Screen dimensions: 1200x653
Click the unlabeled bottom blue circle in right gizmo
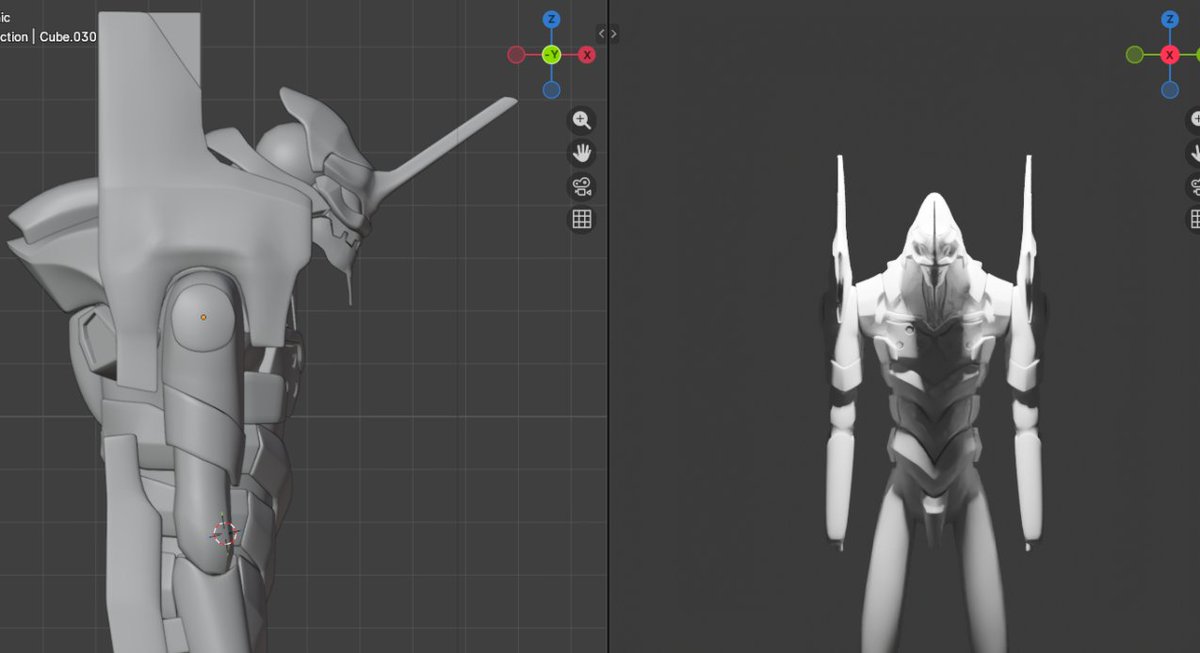1170,90
